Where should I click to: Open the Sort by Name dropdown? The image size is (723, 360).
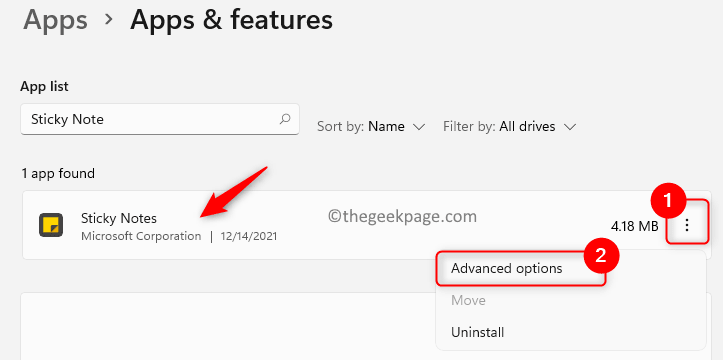point(371,126)
